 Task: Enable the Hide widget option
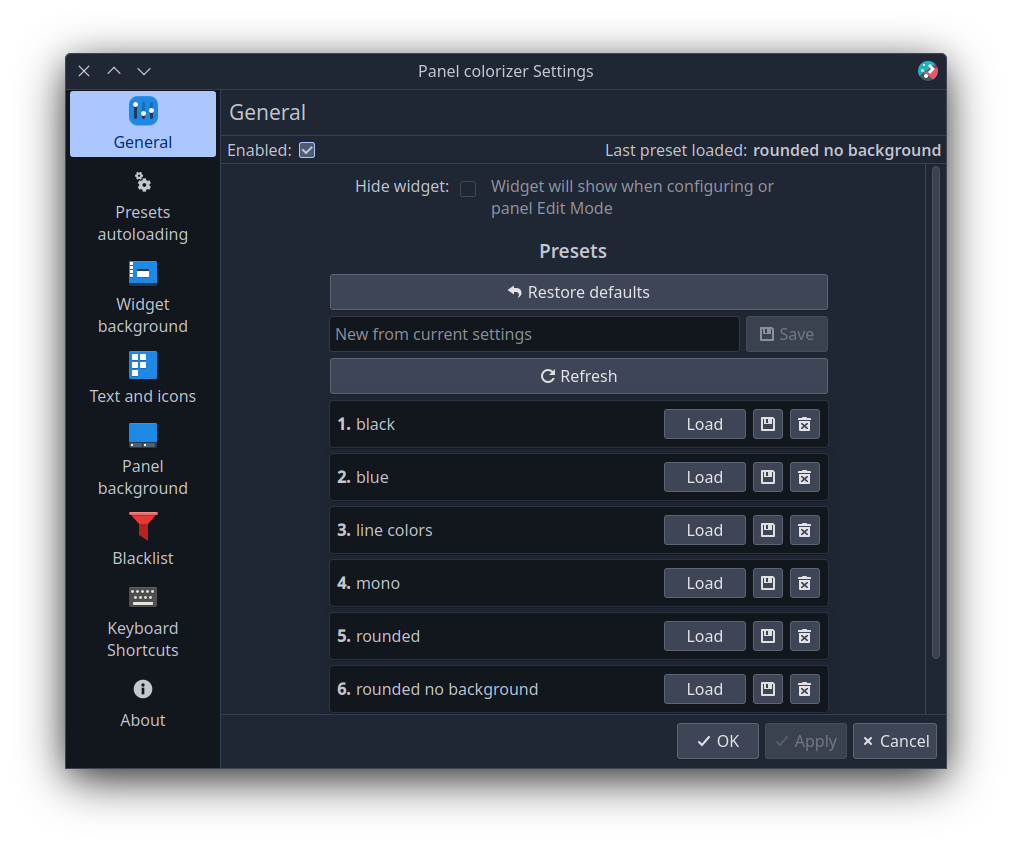click(468, 188)
